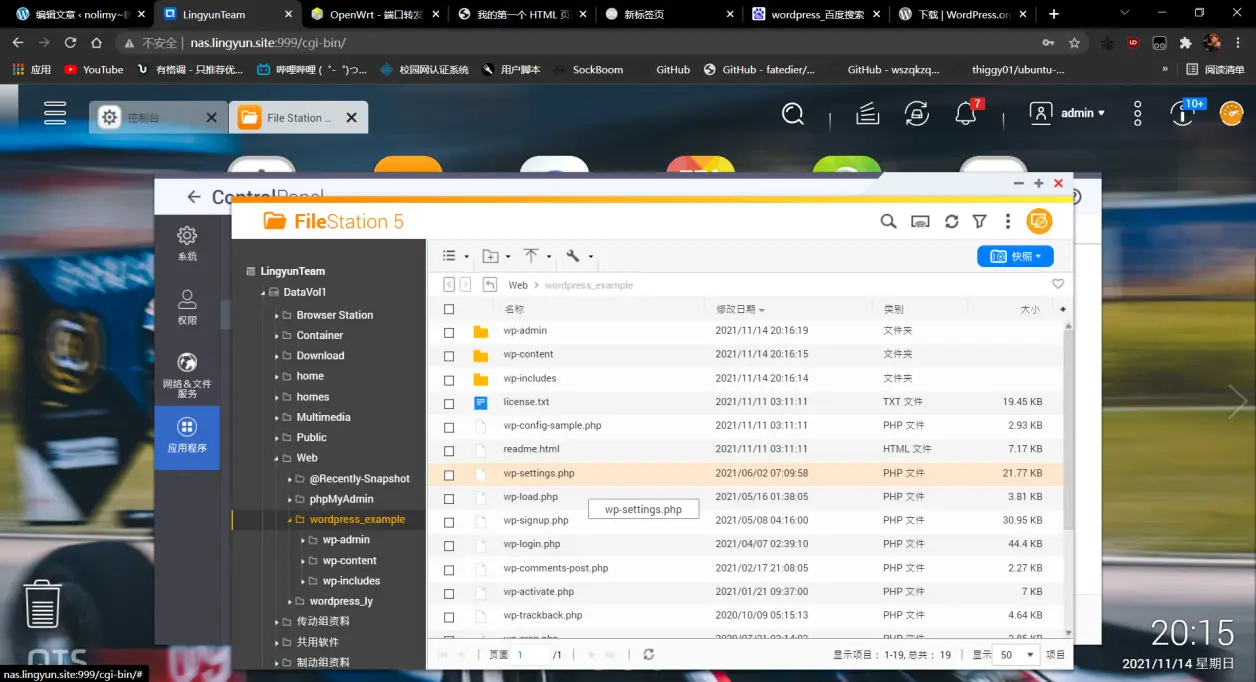Viewport: 1256px width, 682px height.
Task: Sort files by the 修改日期 column header
Action: (740, 309)
